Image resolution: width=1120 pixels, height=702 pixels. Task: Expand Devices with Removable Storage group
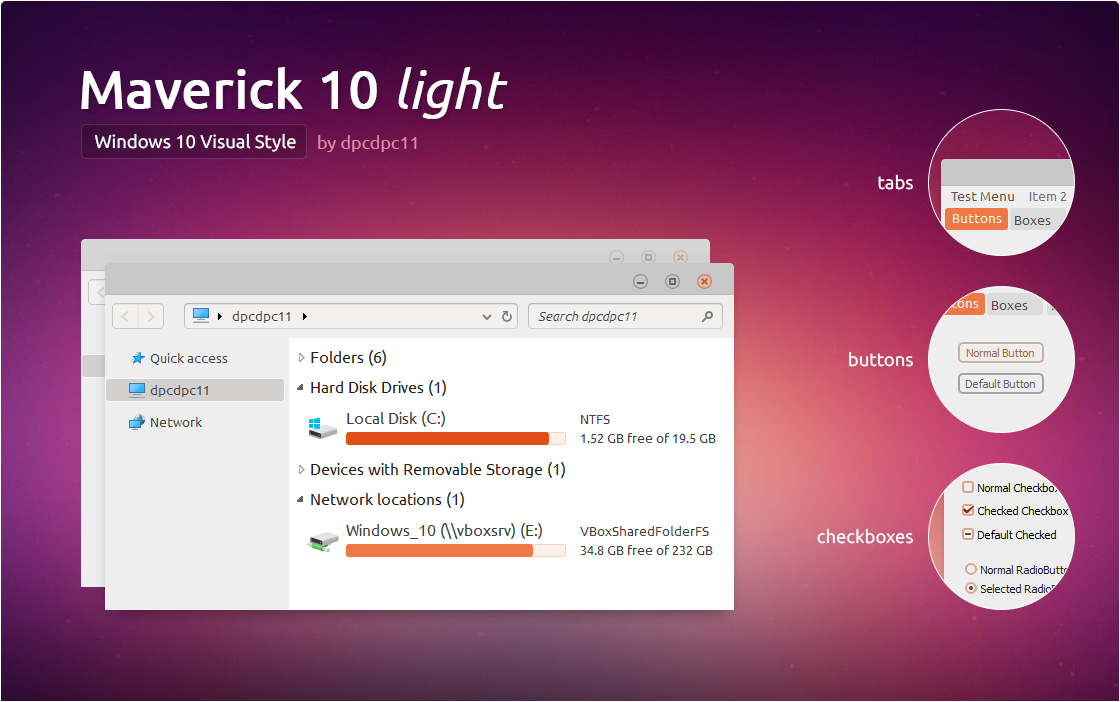pos(301,469)
